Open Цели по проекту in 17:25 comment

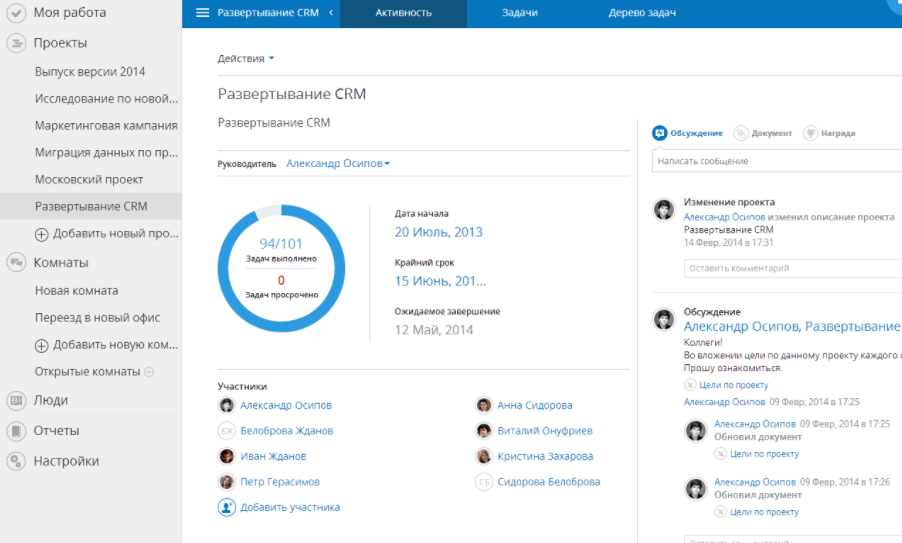tap(764, 454)
